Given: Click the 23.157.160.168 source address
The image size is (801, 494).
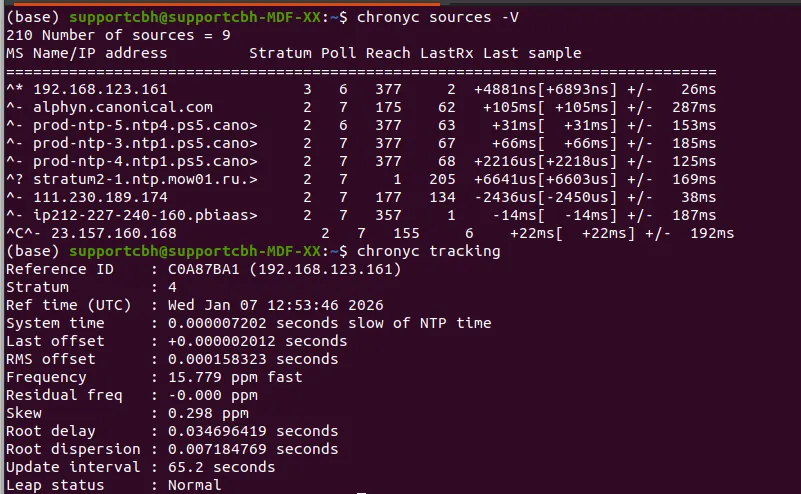Looking at the screenshot, I should (113, 233).
